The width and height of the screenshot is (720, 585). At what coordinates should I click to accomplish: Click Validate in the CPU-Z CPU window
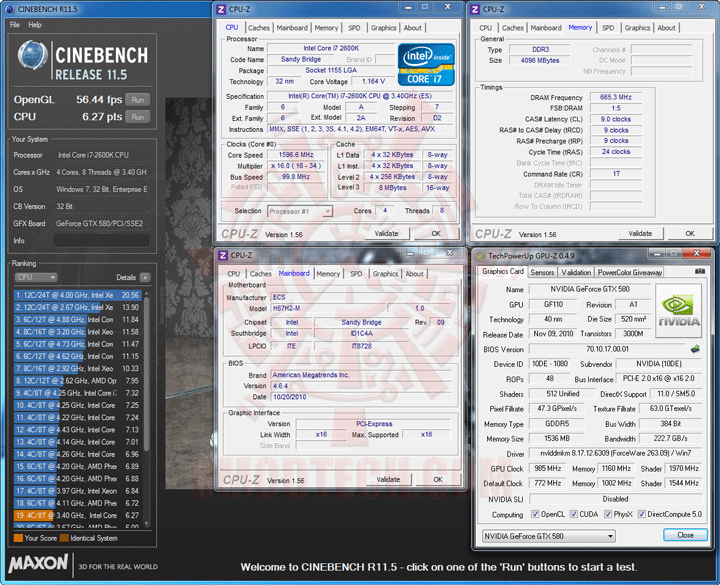[386, 233]
